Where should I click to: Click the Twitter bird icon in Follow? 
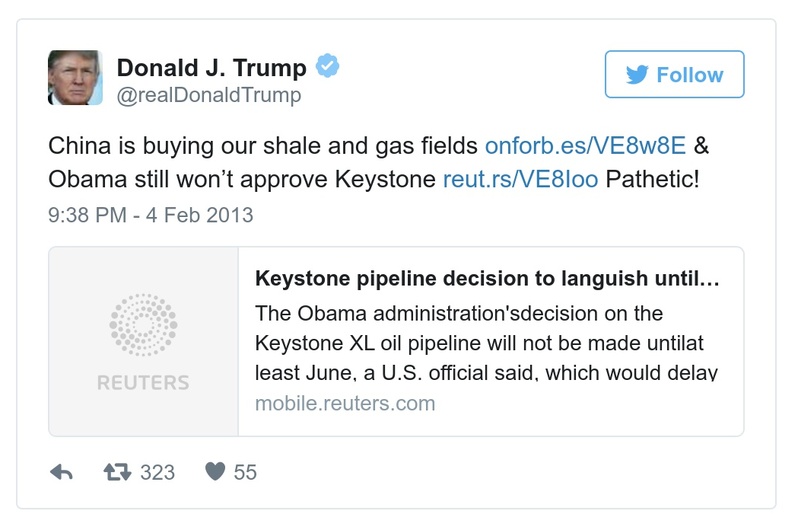point(637,75)
